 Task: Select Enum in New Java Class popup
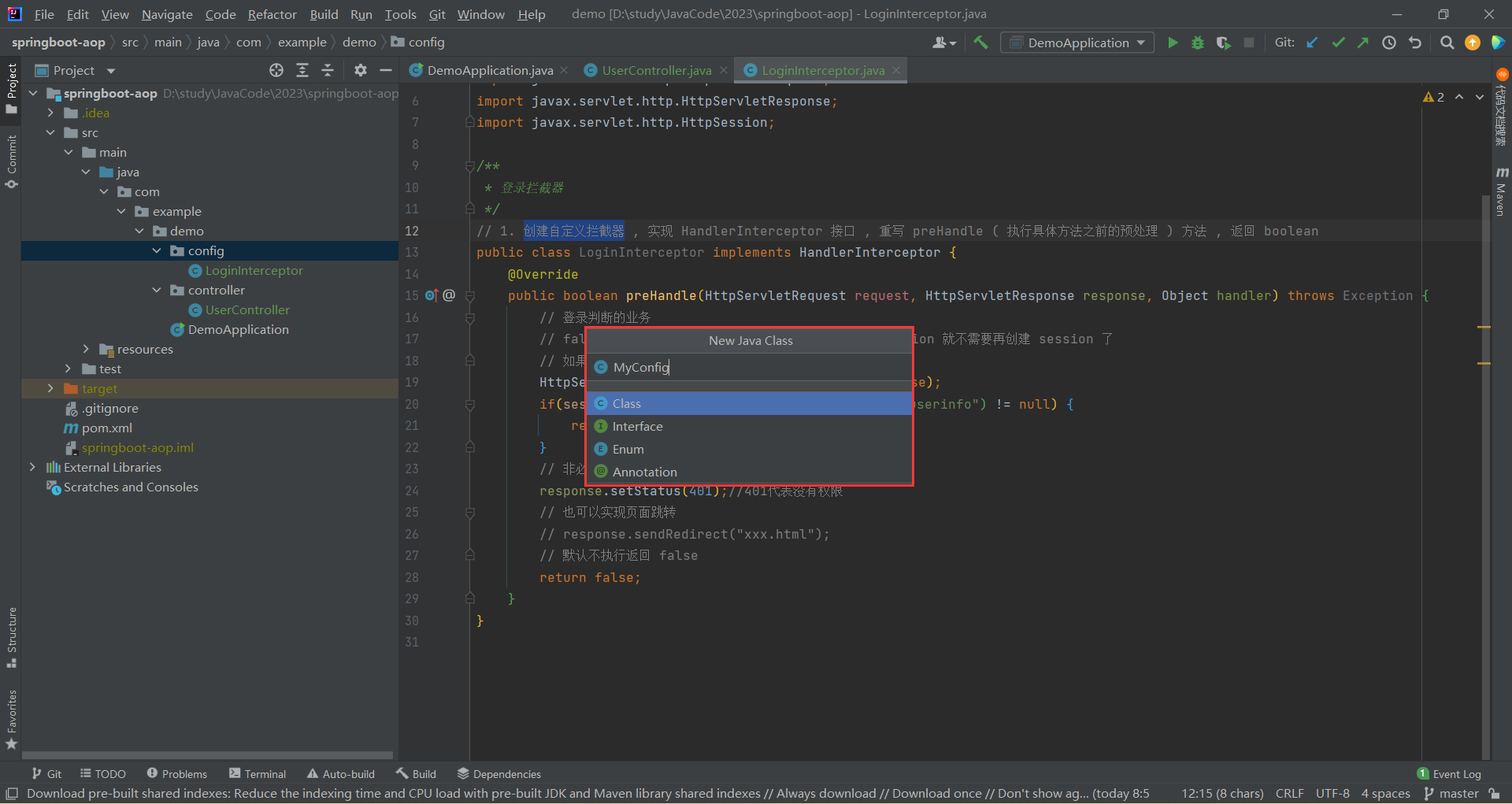(750, 449)
